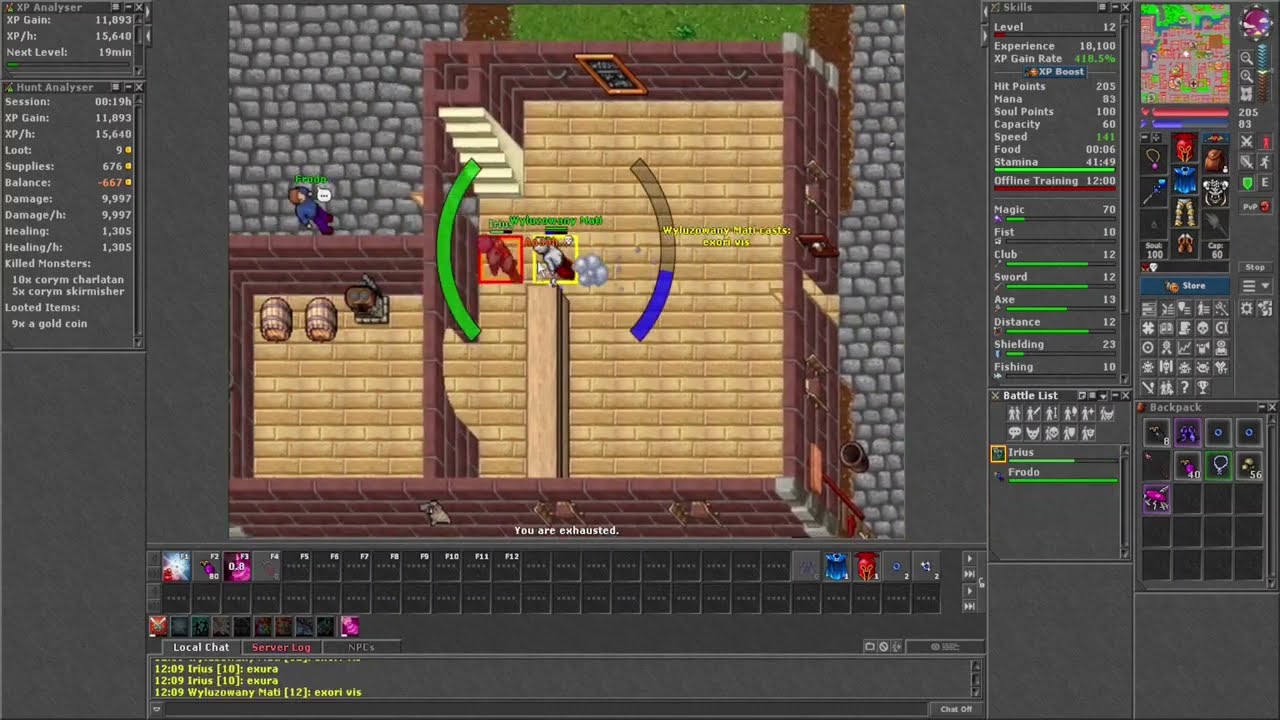Click blue armor action bar slot
The image size is (1280, 720).
pos(836,567)
